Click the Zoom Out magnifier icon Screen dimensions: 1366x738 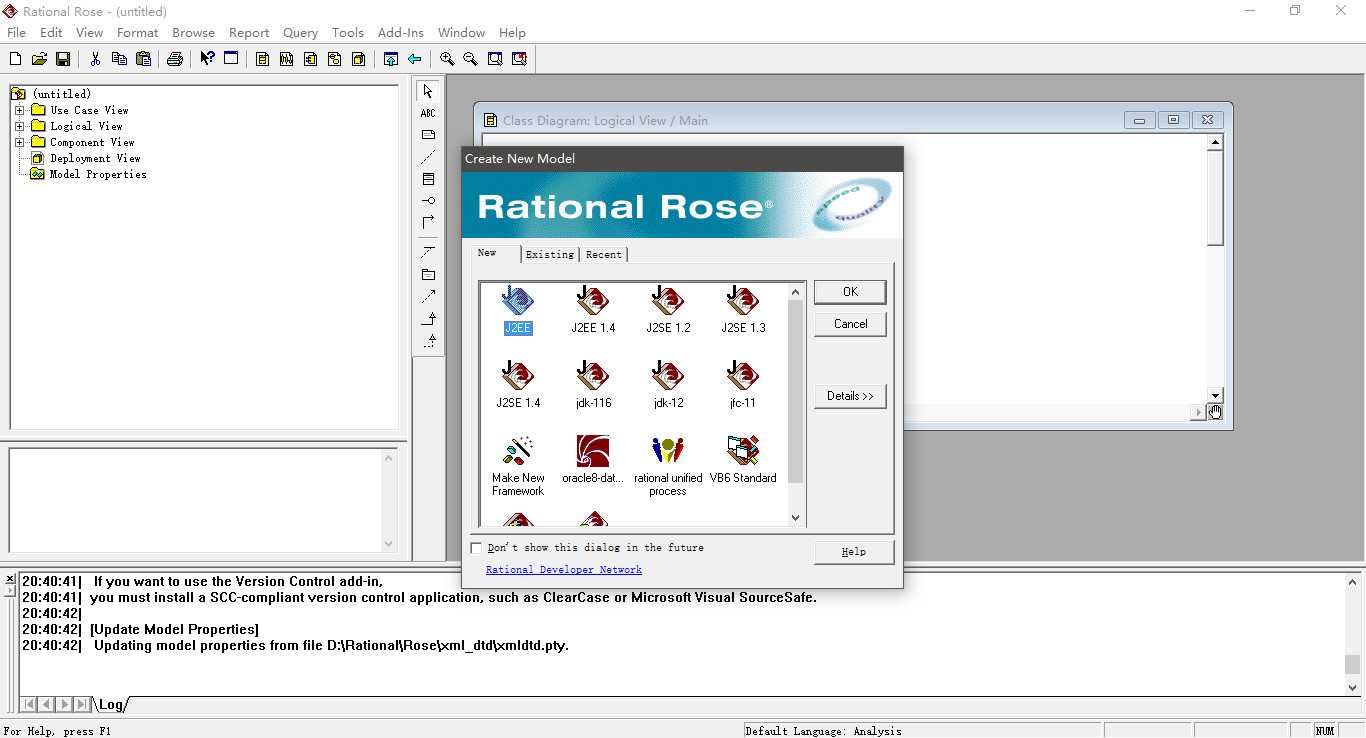coord(471,59)
